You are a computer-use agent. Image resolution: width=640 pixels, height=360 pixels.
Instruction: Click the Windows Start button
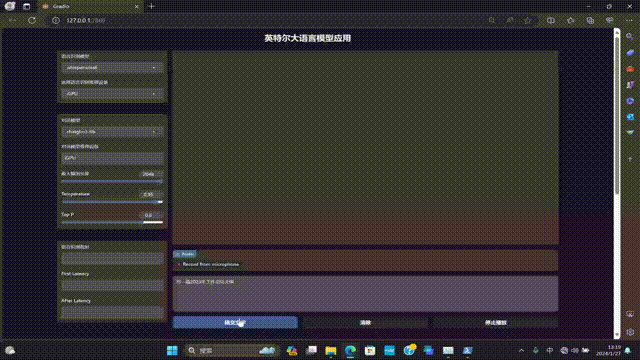172,350
